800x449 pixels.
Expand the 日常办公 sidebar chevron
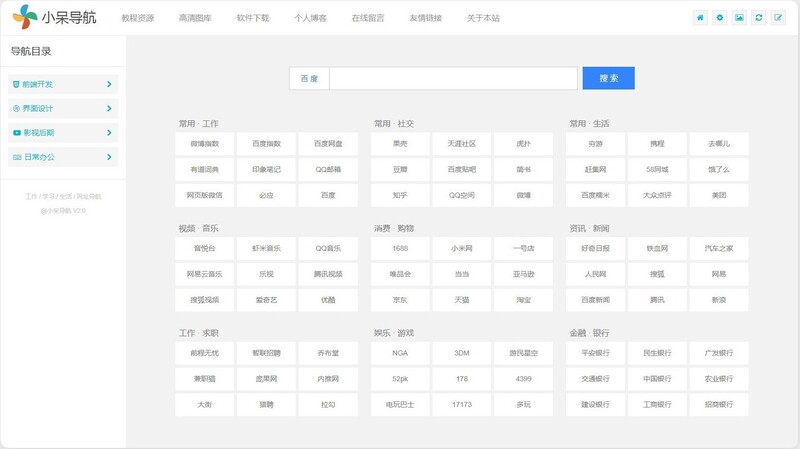point(108,157)
